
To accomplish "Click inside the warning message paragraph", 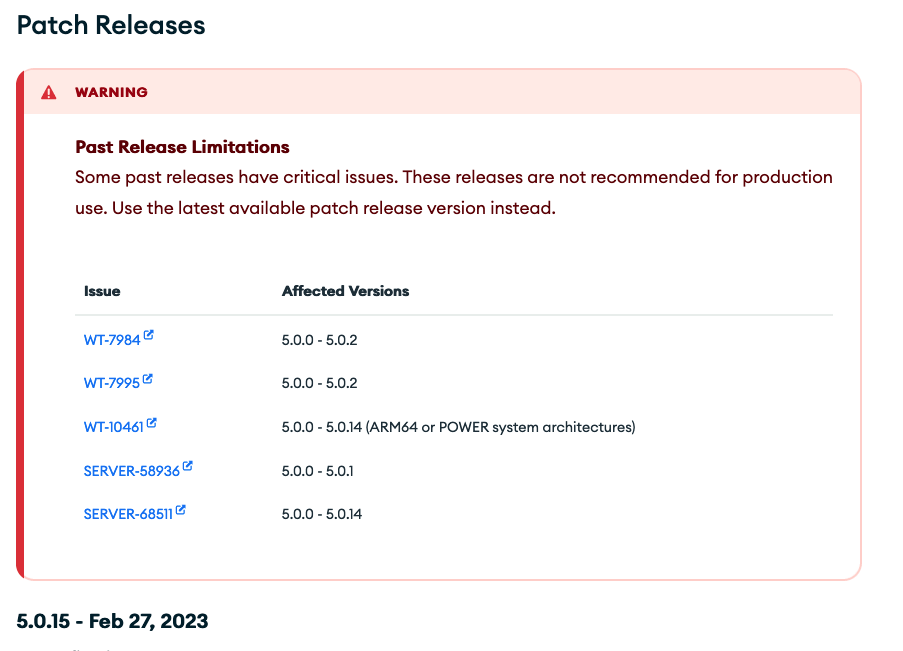I will pyautogui.click(x=450, y=190).
